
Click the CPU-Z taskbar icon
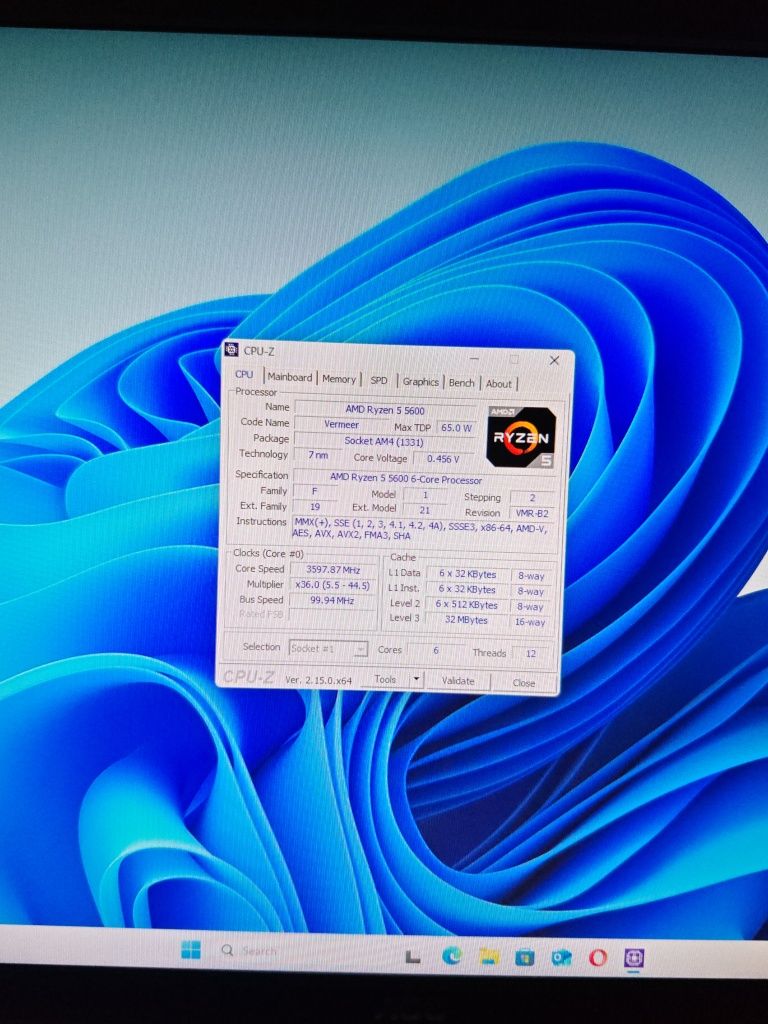click(633, 958)
